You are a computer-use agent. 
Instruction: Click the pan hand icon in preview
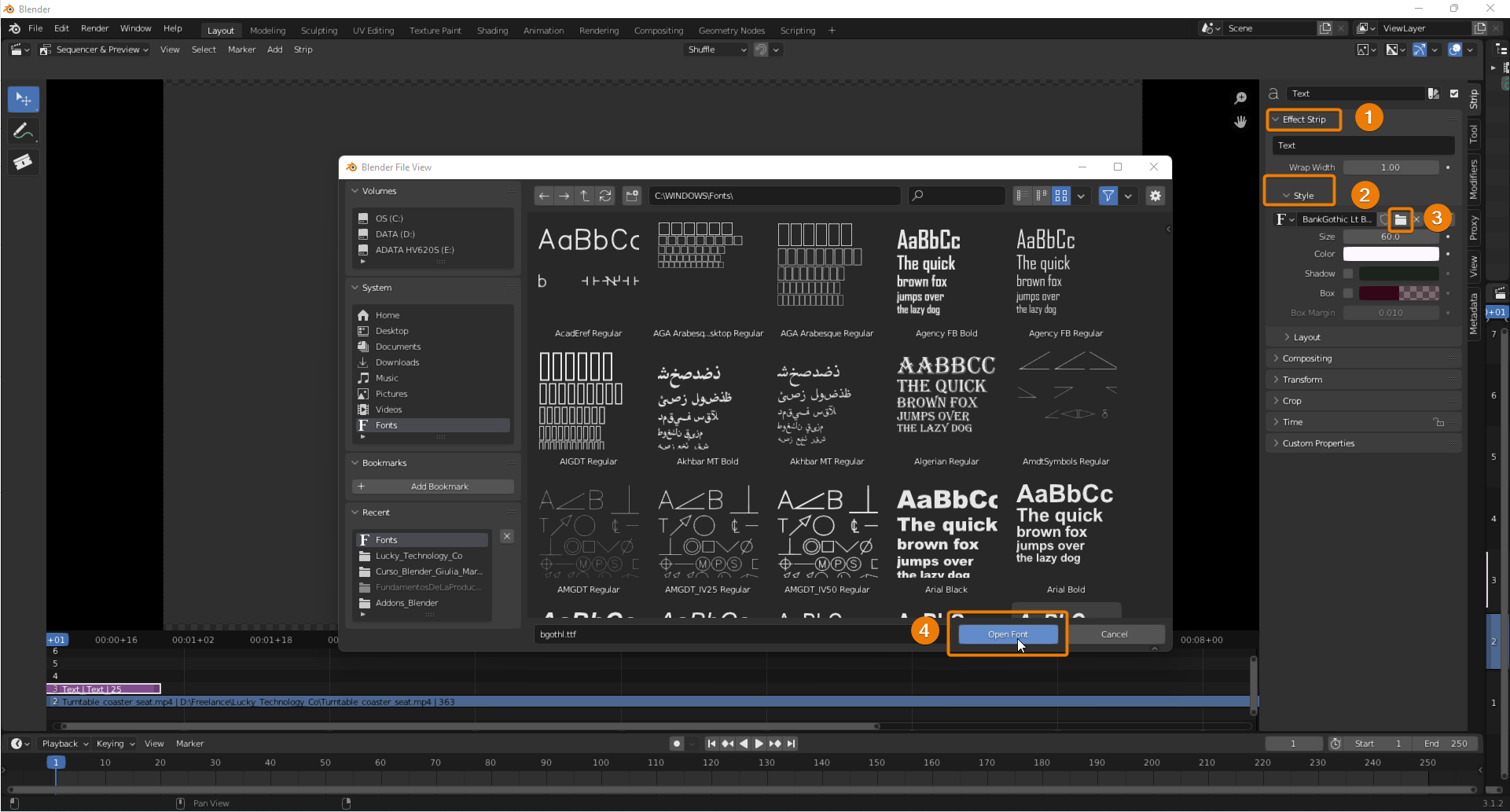pos(1240,122)
